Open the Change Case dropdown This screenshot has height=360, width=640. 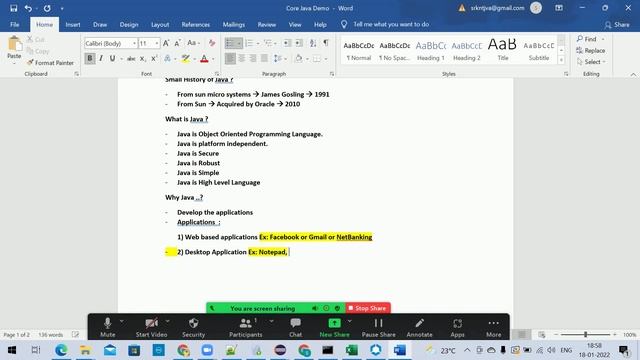(193, 43)
